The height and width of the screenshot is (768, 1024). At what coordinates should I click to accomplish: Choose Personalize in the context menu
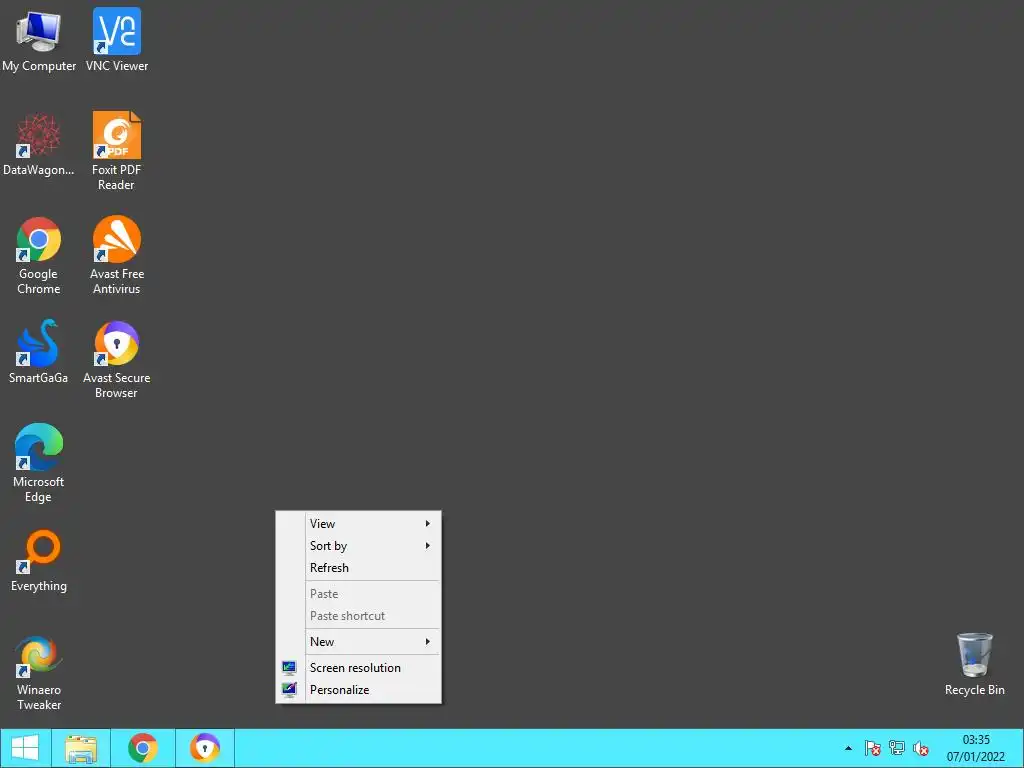coord(358,690)
